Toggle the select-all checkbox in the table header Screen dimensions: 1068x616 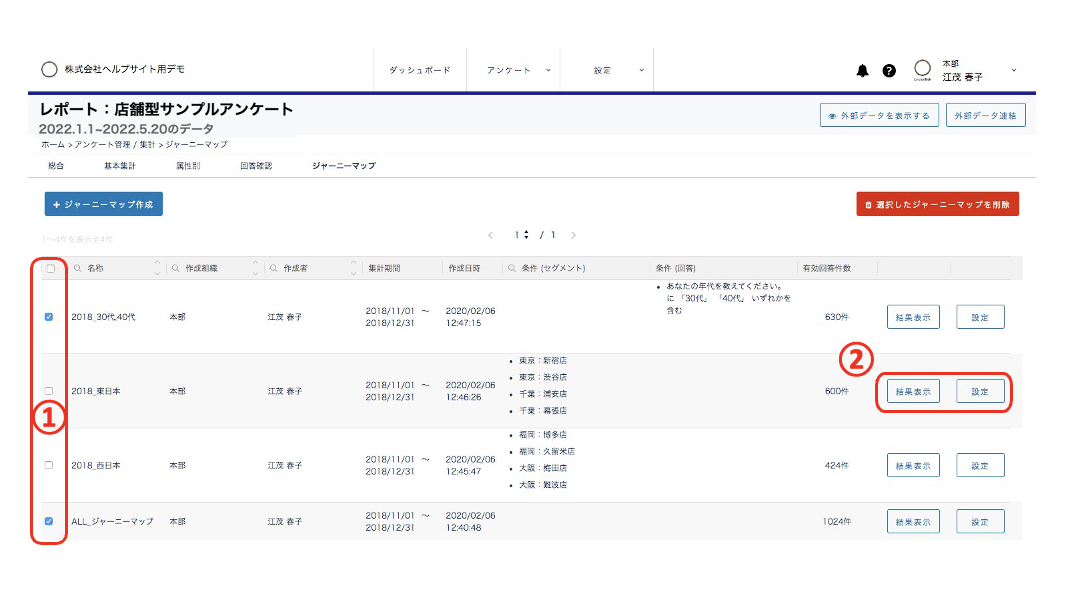(x=50, y=268)
